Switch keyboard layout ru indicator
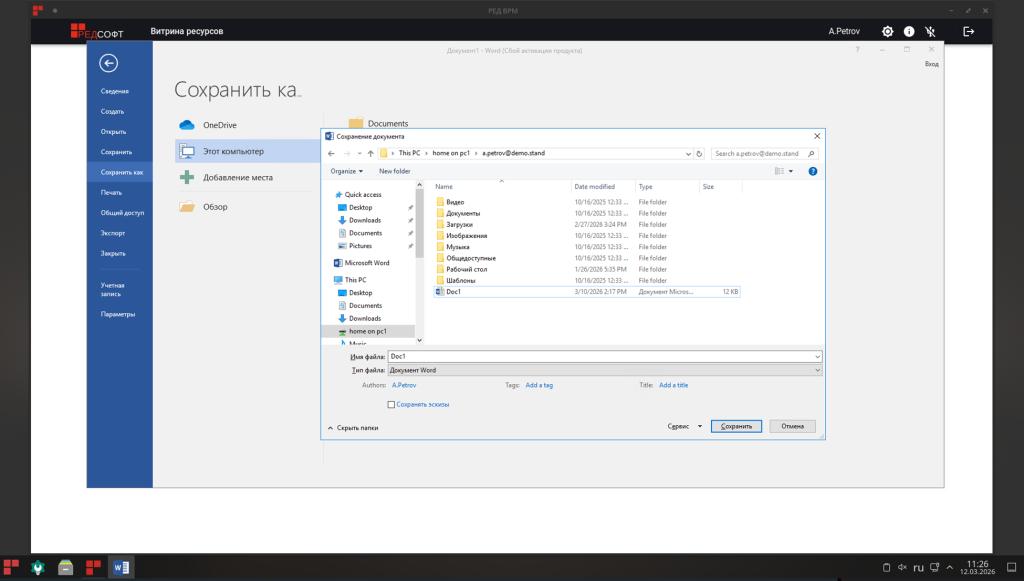1024x581 pixels. coord(918,568)
